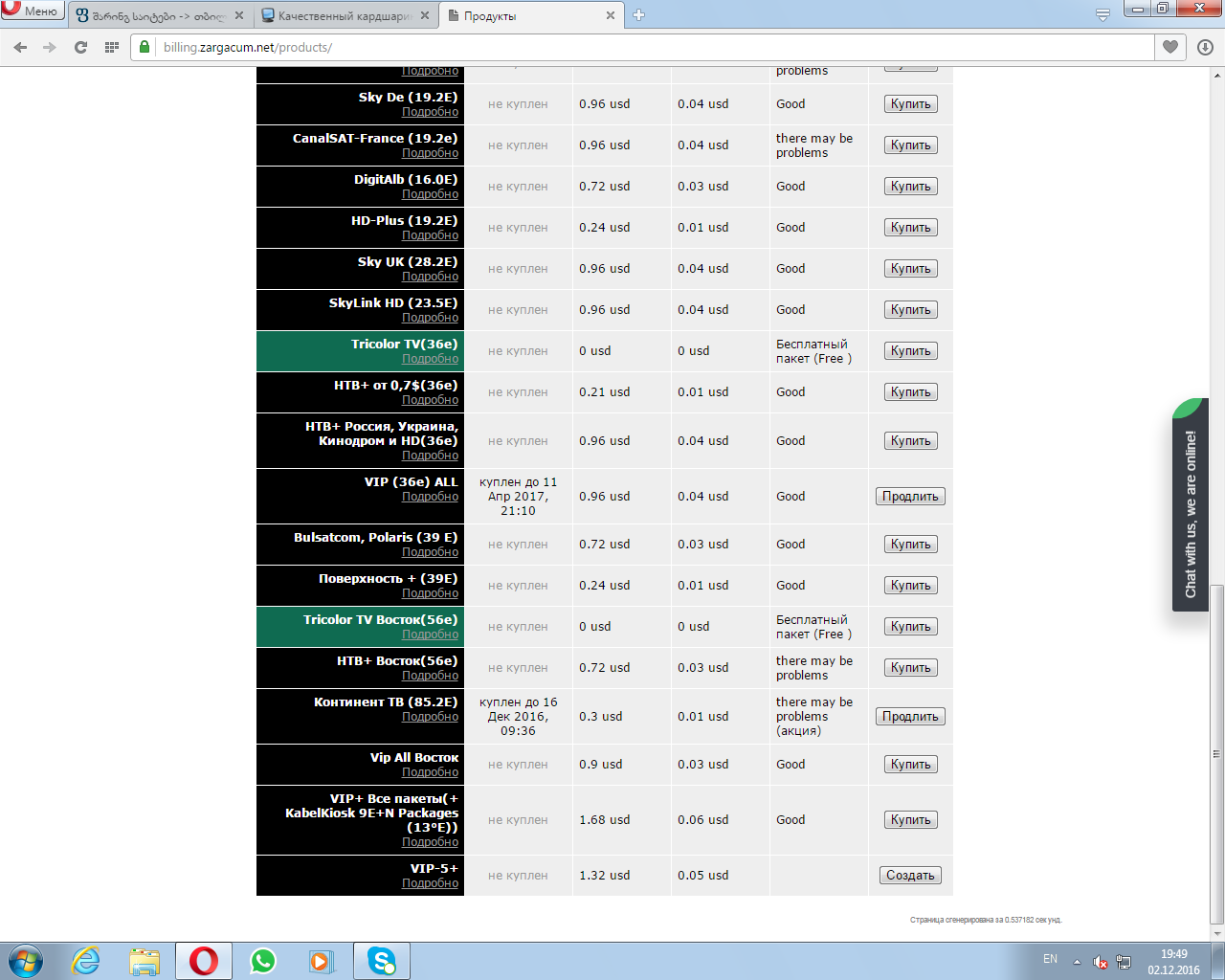Open Подробно link under DigitAlb (16.0E)
Screen dimensions: 1225x980
[x=430, y=194]
